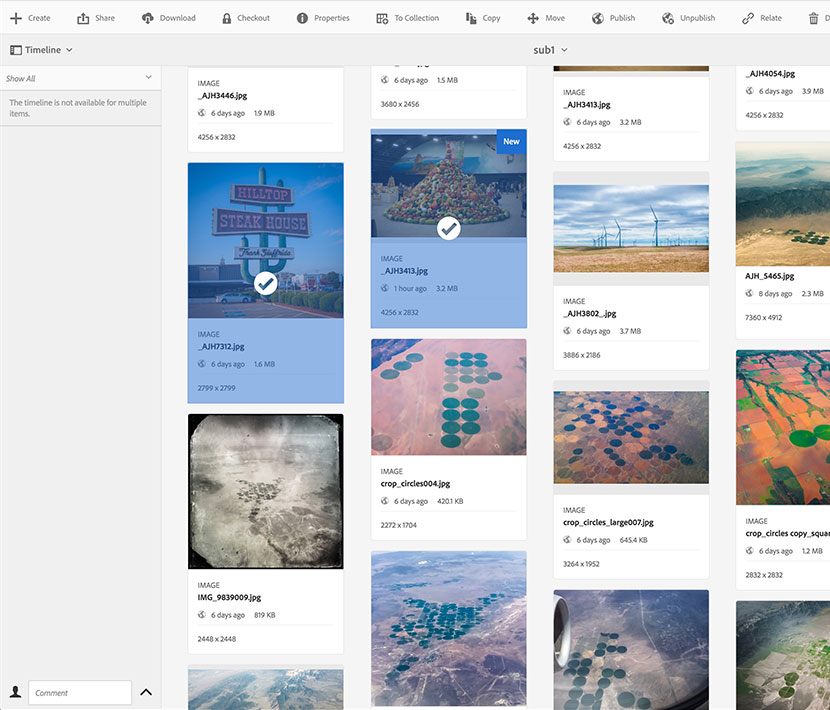Expand the comment box chevron
830x710 pixels.
(146, 692)
